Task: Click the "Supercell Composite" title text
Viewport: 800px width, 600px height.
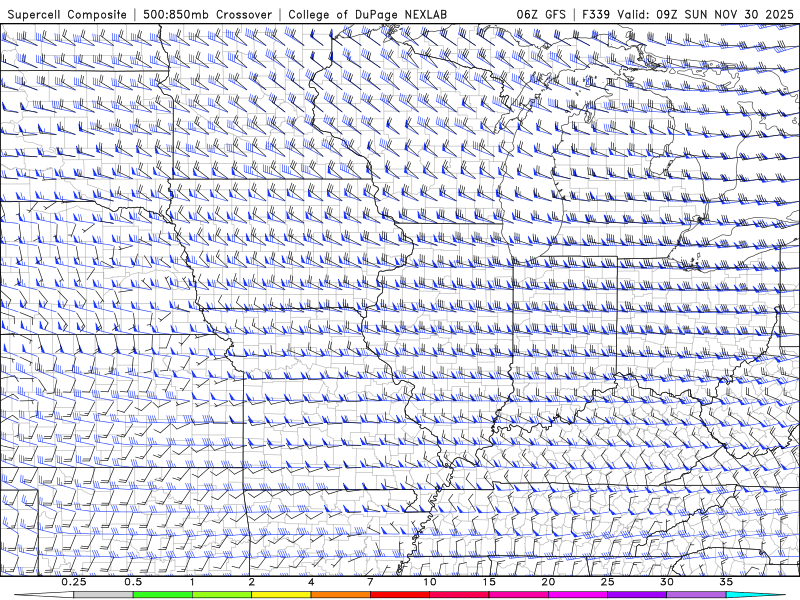Action: tap(67, 14)
